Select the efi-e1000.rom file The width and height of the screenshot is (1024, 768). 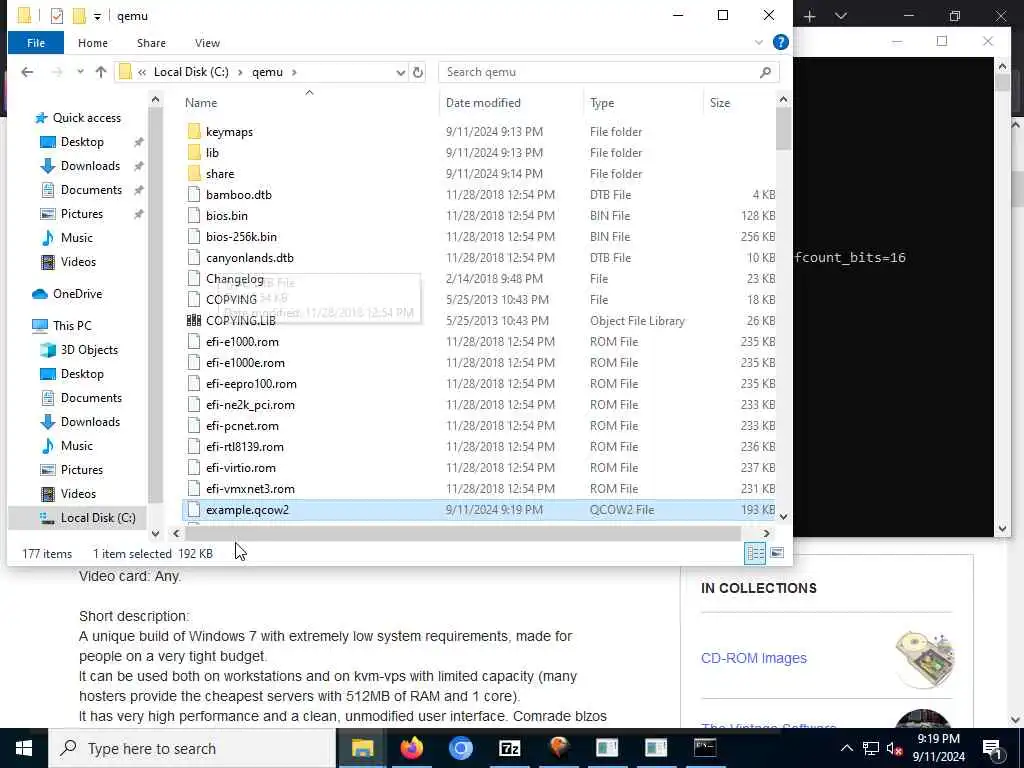[242, 342]
